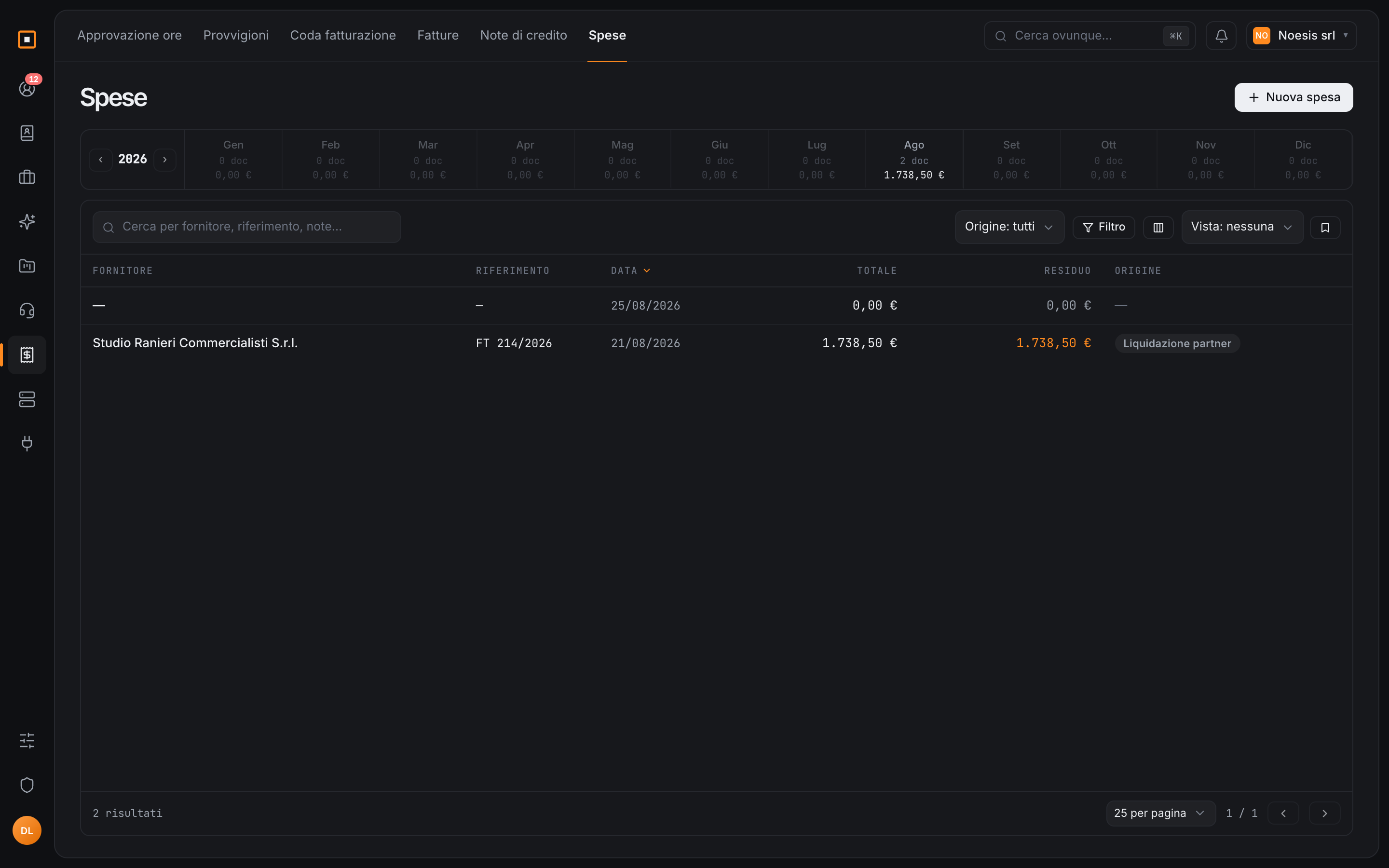Expand Vista: nessuna dropdown
Image resolution: width=1389 pixels, height=868 pixels.
pyautogui.click(x=1242, y=227)
